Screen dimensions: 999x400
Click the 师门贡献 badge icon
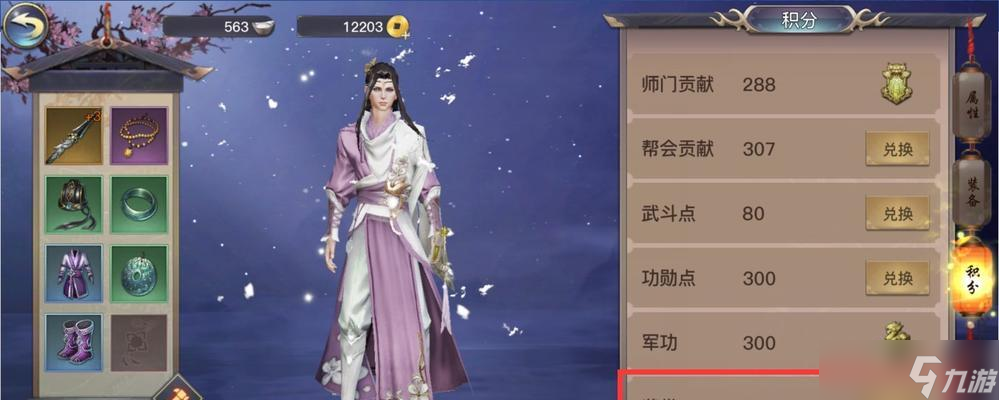[897, 85]
